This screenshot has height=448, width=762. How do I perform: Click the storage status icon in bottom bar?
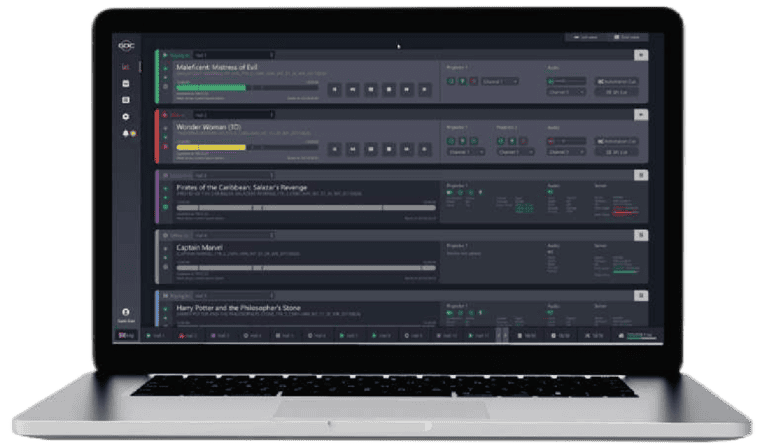(x=621, y=336)
